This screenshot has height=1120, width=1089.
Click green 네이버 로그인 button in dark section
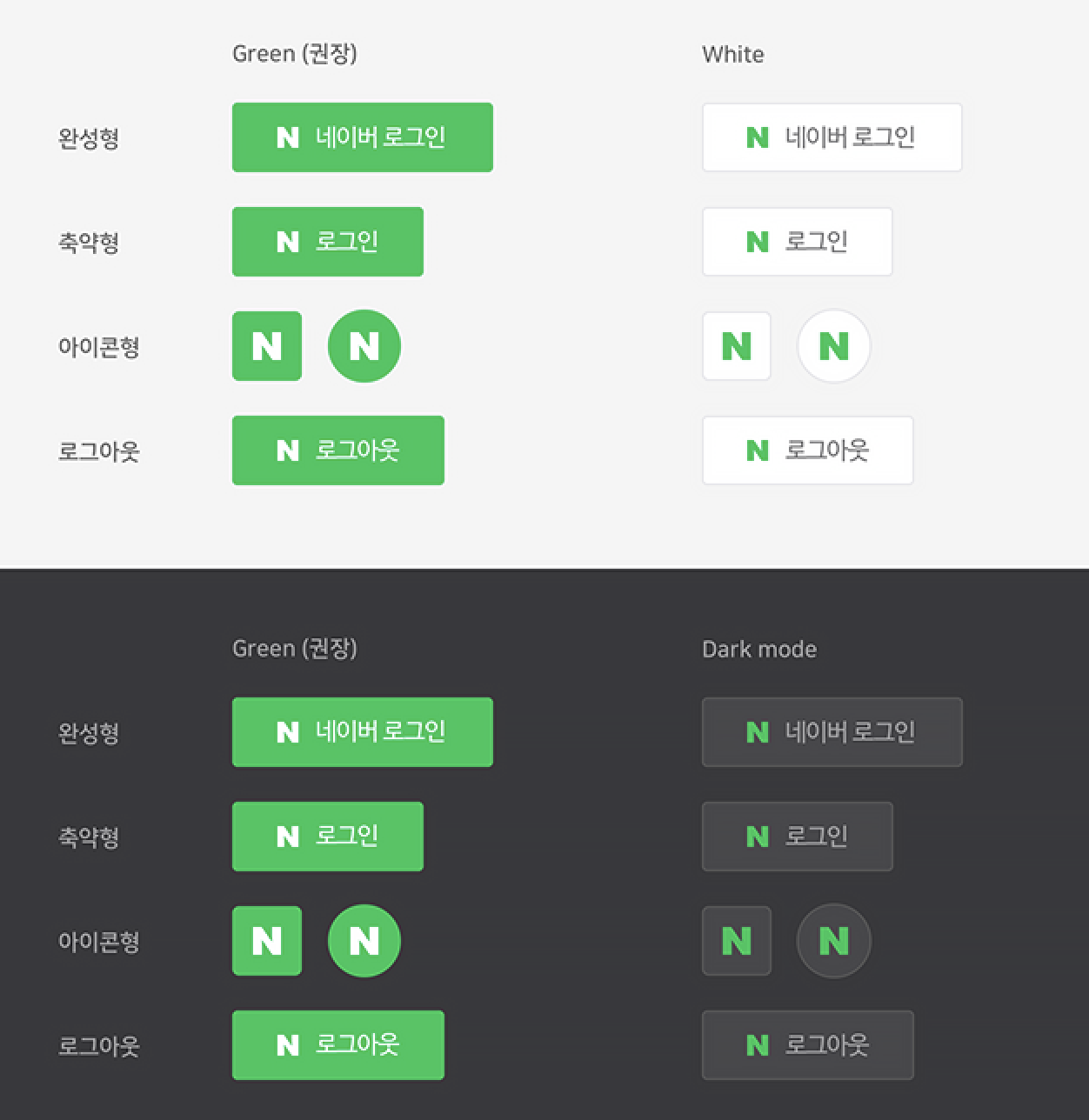tap(363, 732)
